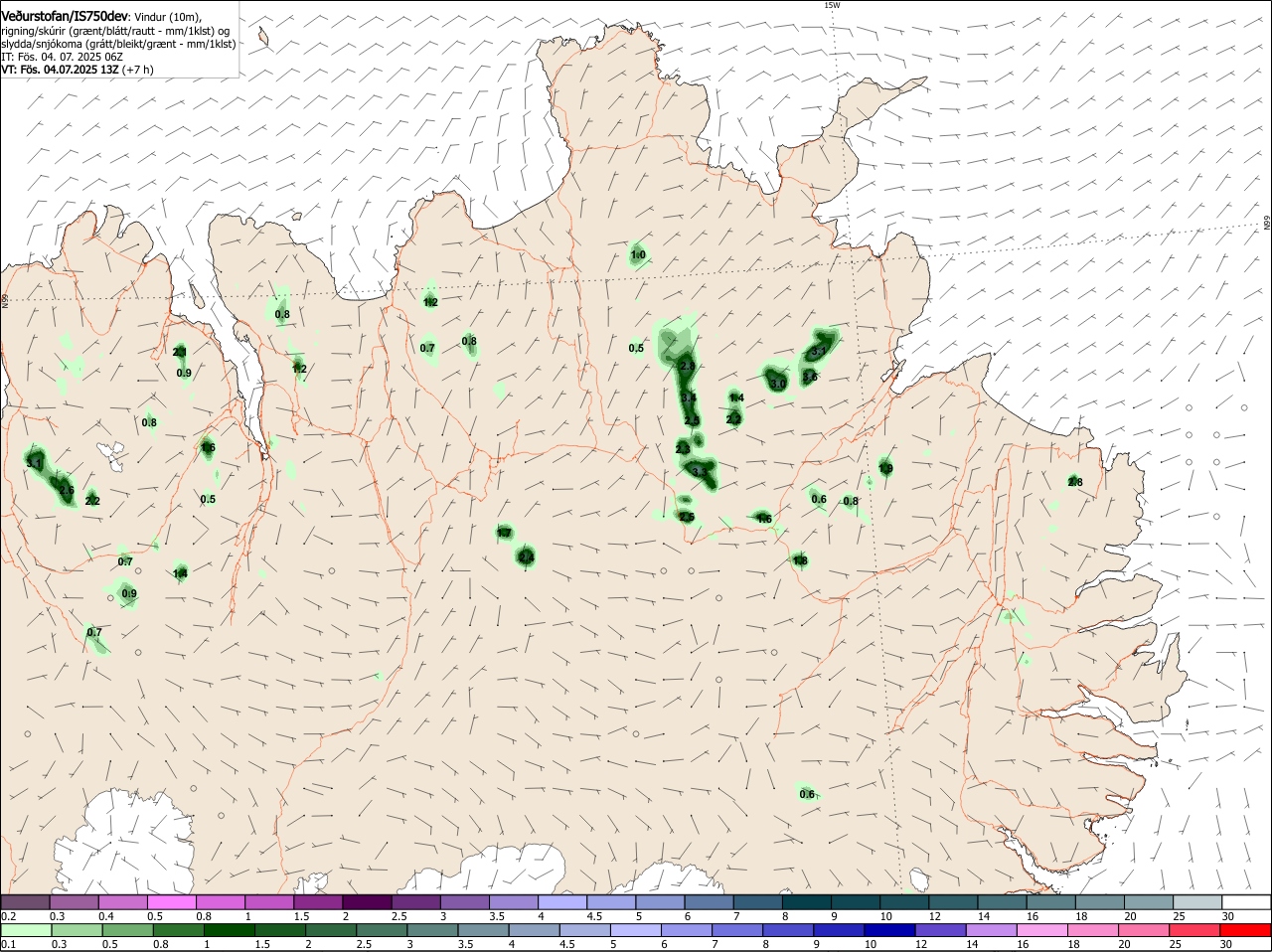Pick snow legend swatch between 0.2 and 0.3

(25, 901)
